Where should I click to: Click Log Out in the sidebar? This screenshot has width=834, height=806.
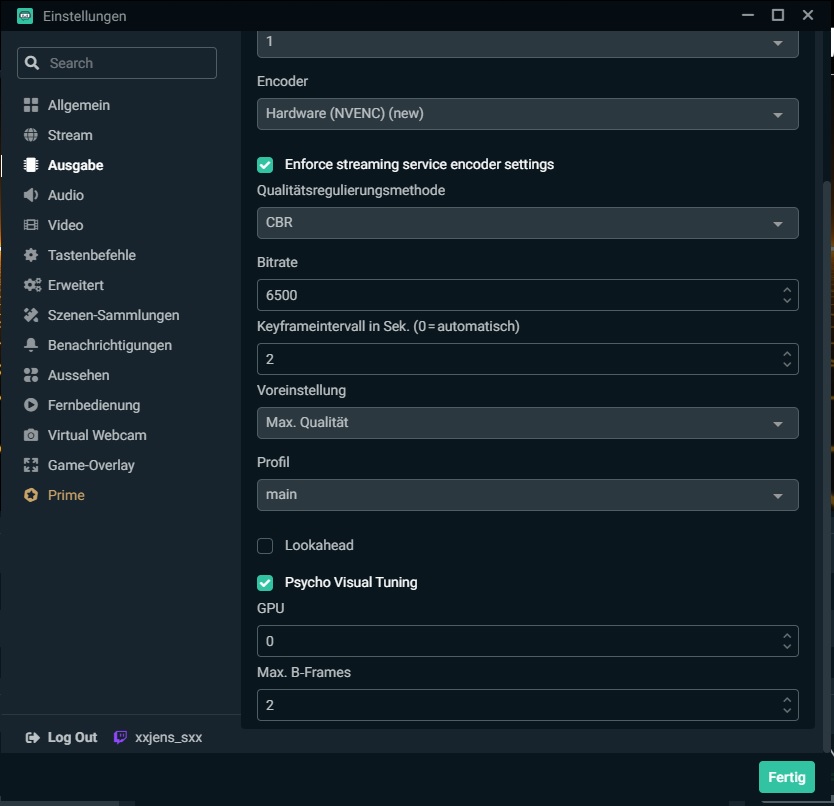[62, 737]
